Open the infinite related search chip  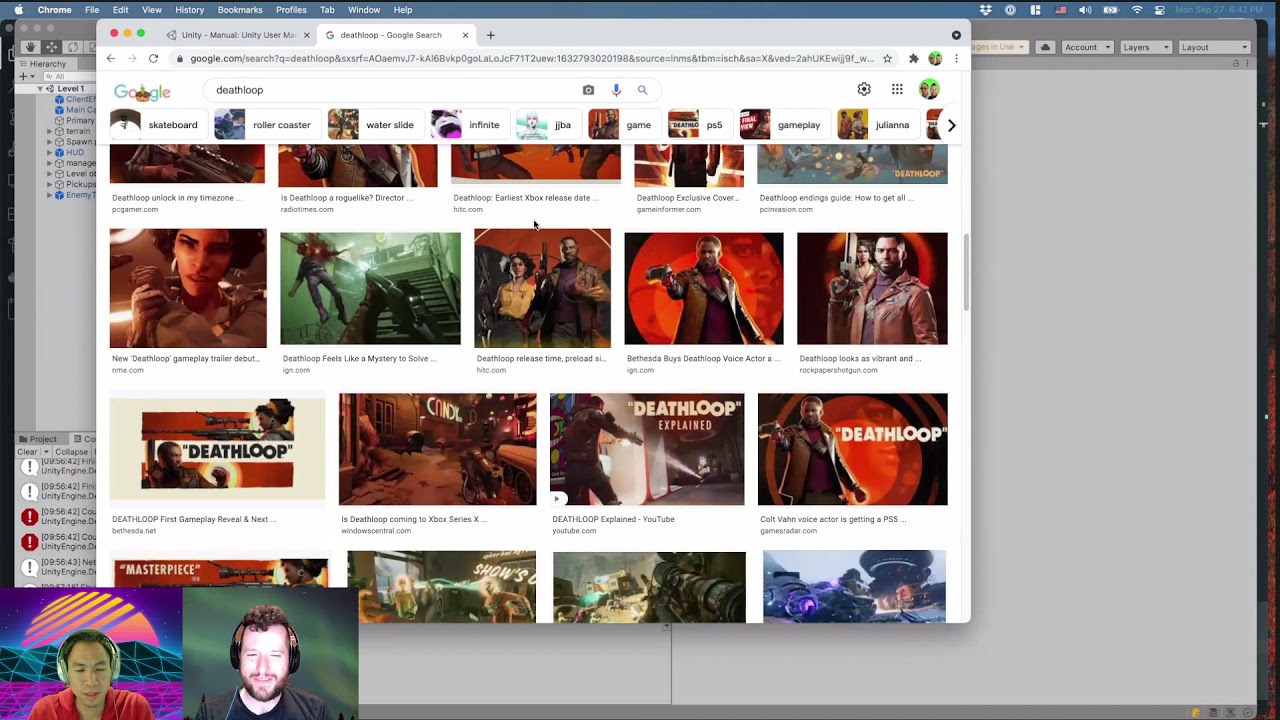(x=468, y=125)
